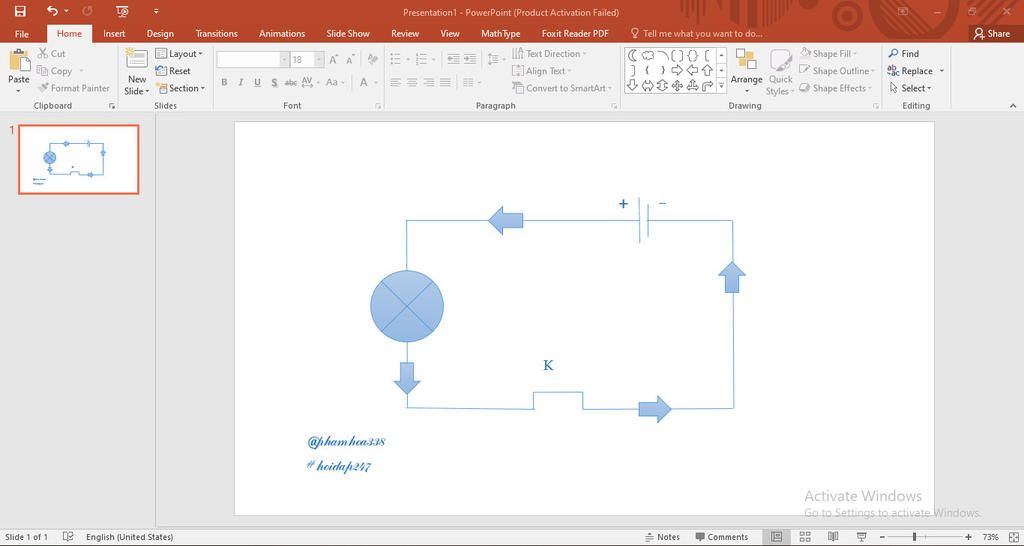Switch to the Animations tab
Image resolution: width=1024 pixels, height=546 pixels.
pyautogui.click(x=282, y=33)
